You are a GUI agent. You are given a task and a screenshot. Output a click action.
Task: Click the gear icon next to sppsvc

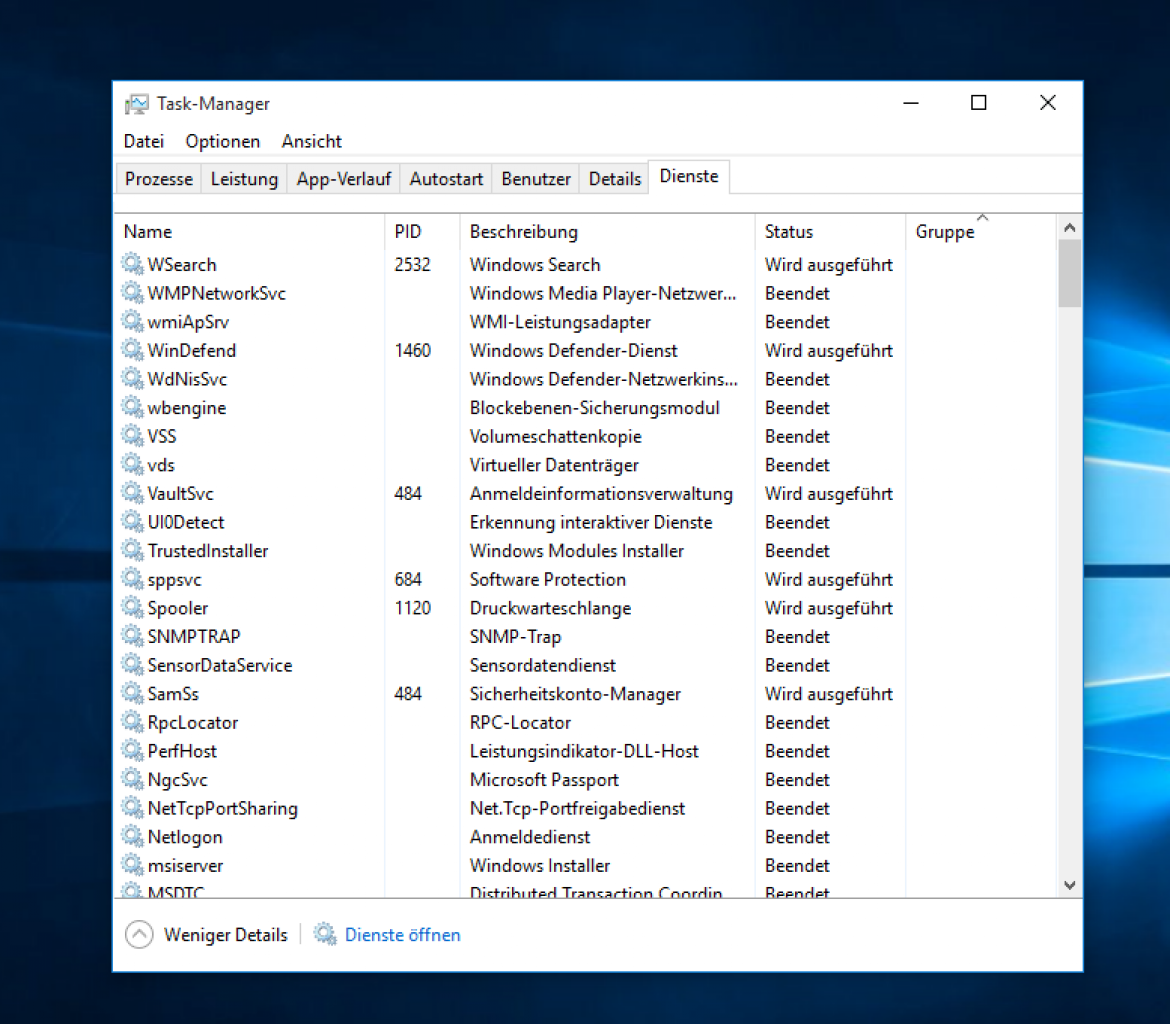132,578
